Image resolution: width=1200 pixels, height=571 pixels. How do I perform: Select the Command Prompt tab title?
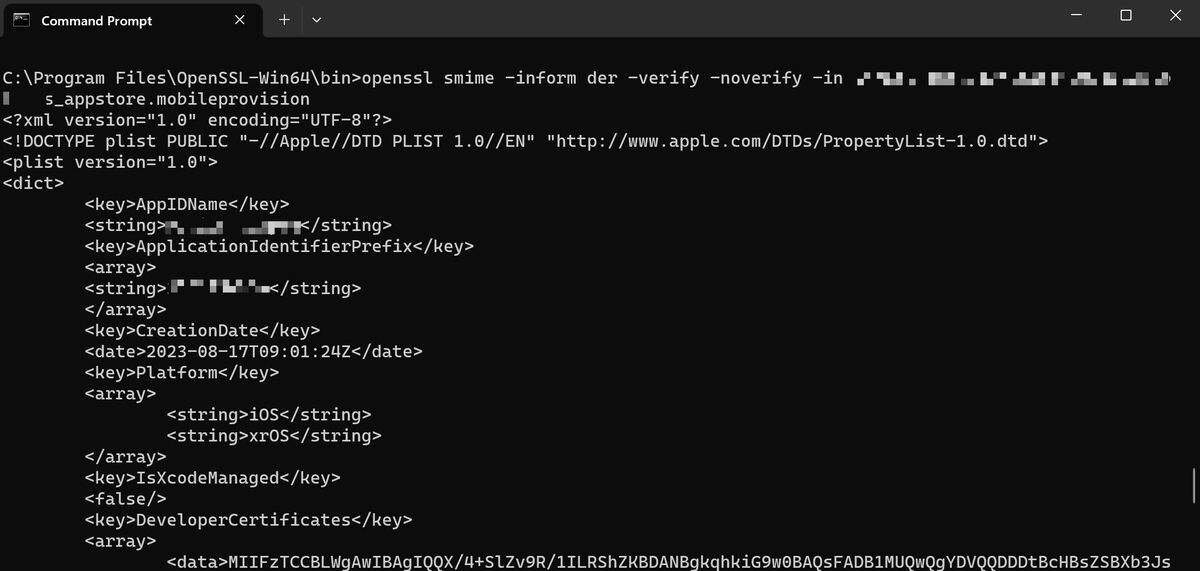[97, 20]
